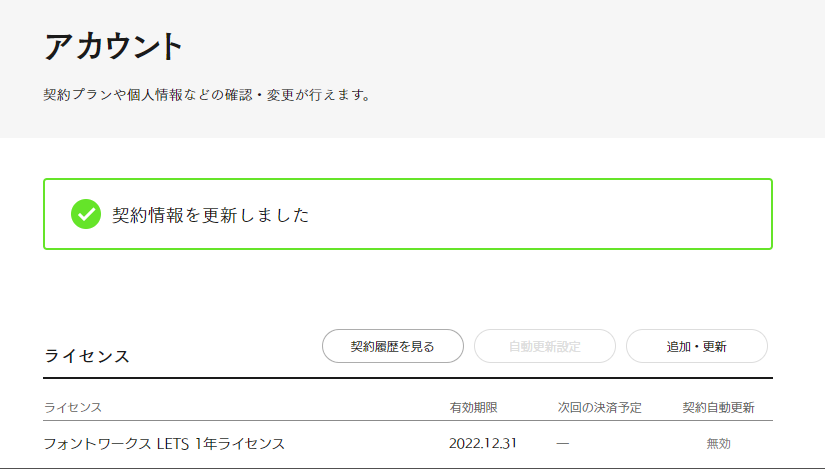Click the ライセンス section heading above the table
This screenshot has height=469, width=825.
coord(87,356)
